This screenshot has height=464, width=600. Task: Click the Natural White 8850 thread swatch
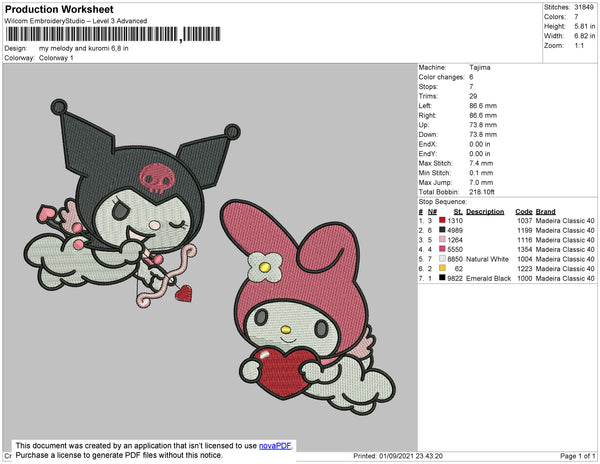click(x=442, y=259)
